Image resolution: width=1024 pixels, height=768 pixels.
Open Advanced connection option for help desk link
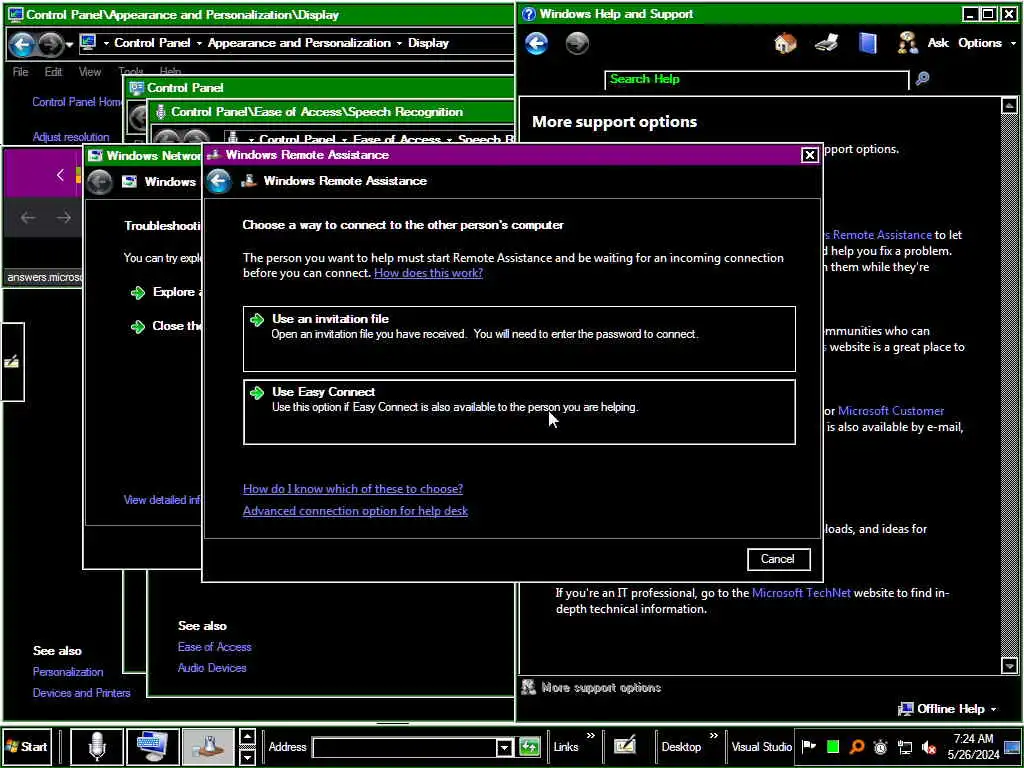coord(355,511)
